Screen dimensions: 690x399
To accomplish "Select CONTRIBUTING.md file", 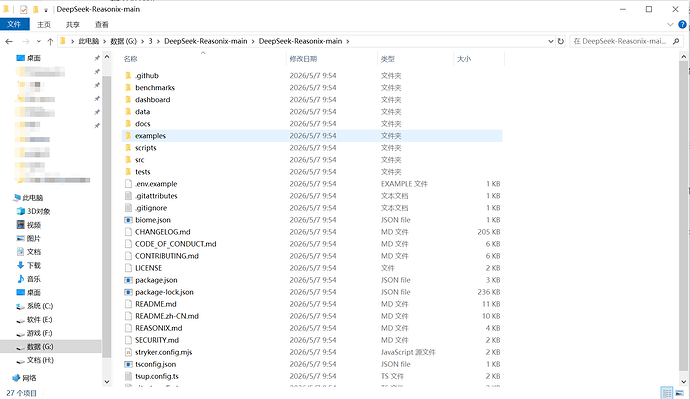I will point(167,256).
